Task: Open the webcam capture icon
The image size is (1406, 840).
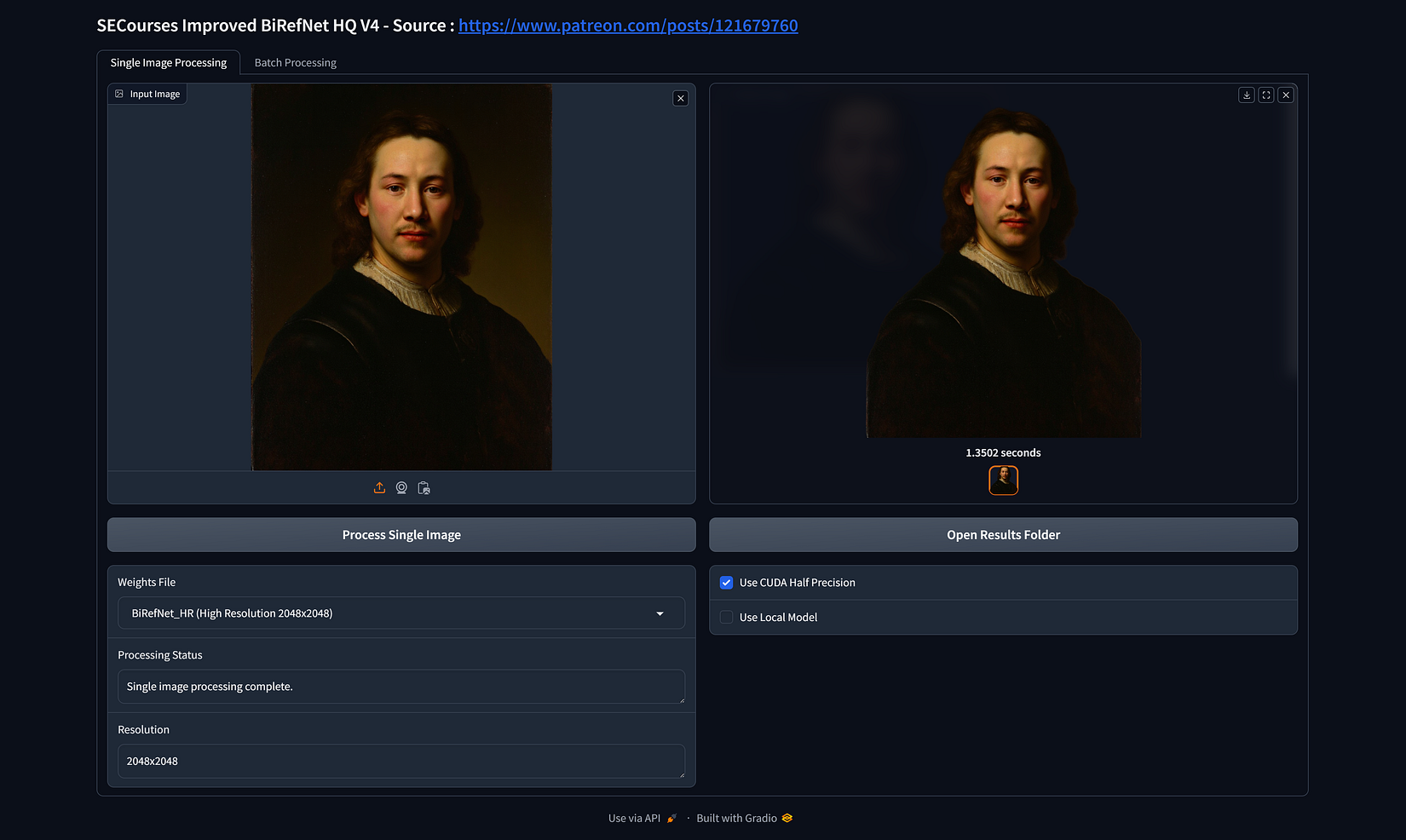Action: pos(401,488)
